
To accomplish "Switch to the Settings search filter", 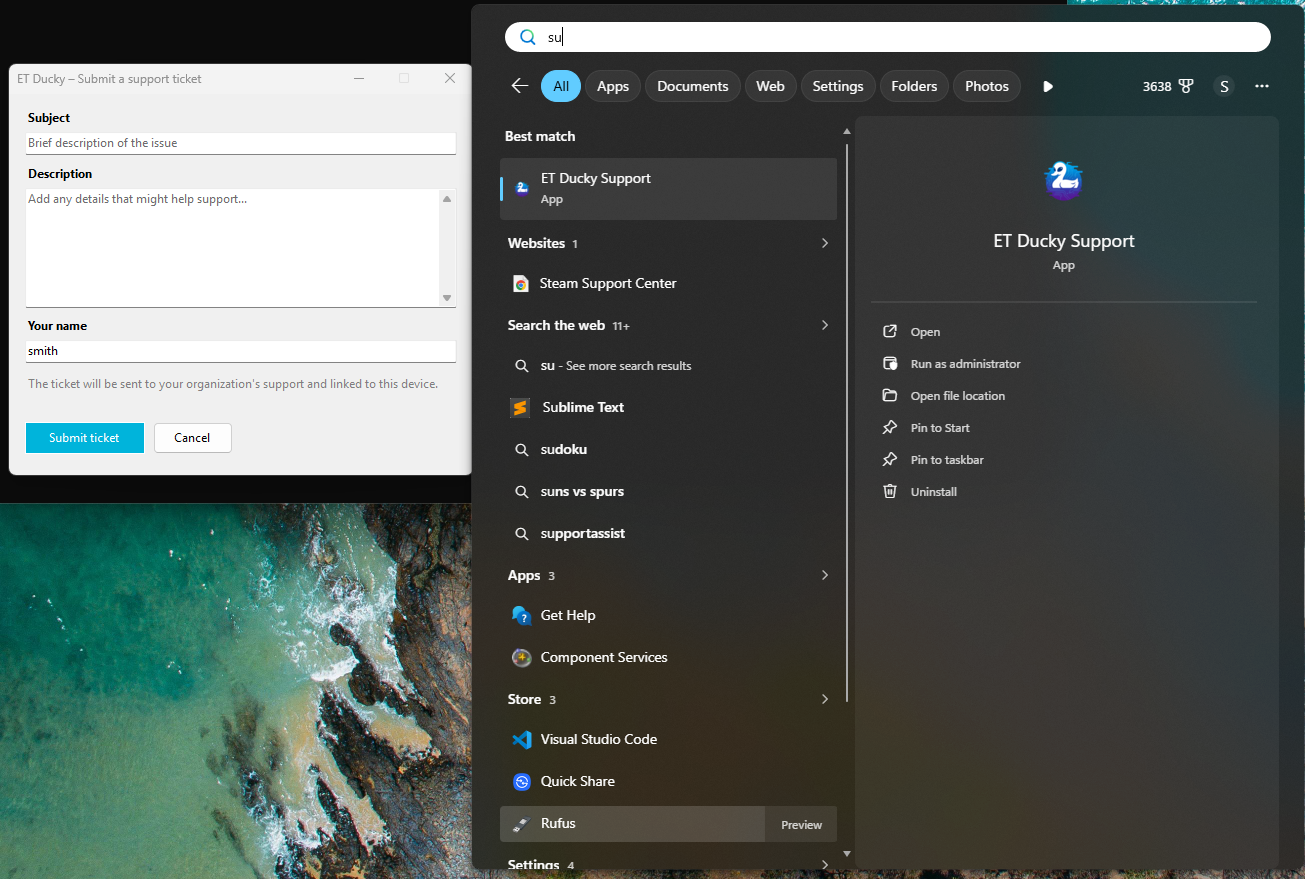I will coord(837,86).
